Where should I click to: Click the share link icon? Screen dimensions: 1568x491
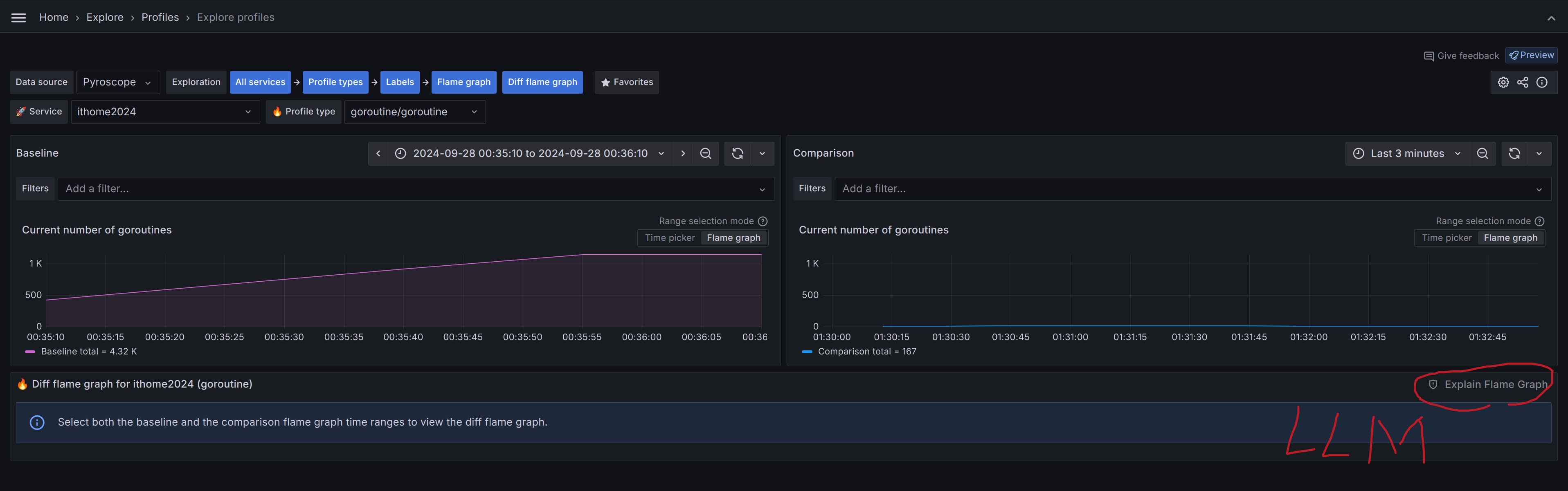tap(1522, 82)
